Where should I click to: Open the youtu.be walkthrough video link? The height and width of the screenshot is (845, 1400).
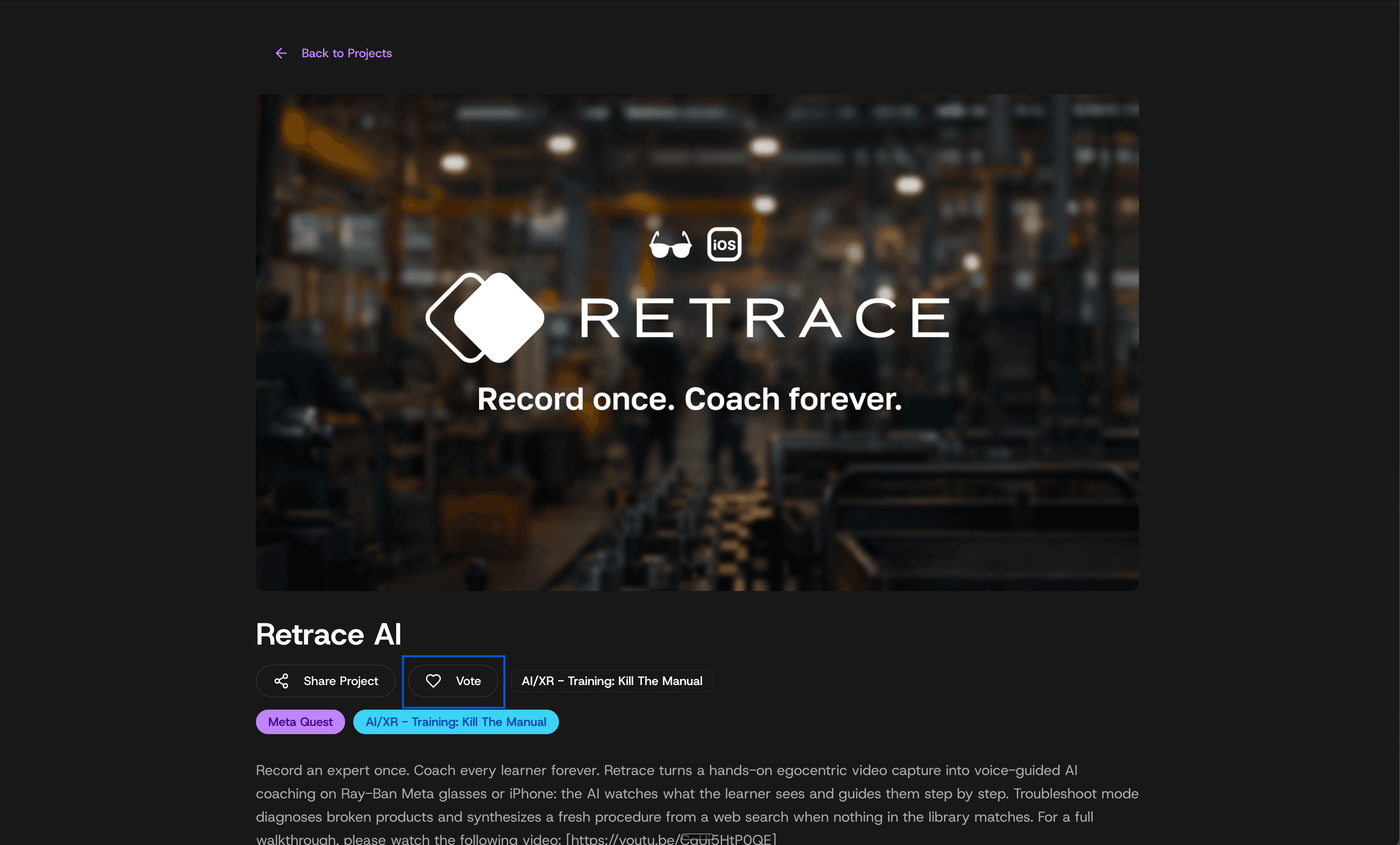click(671, 839)
